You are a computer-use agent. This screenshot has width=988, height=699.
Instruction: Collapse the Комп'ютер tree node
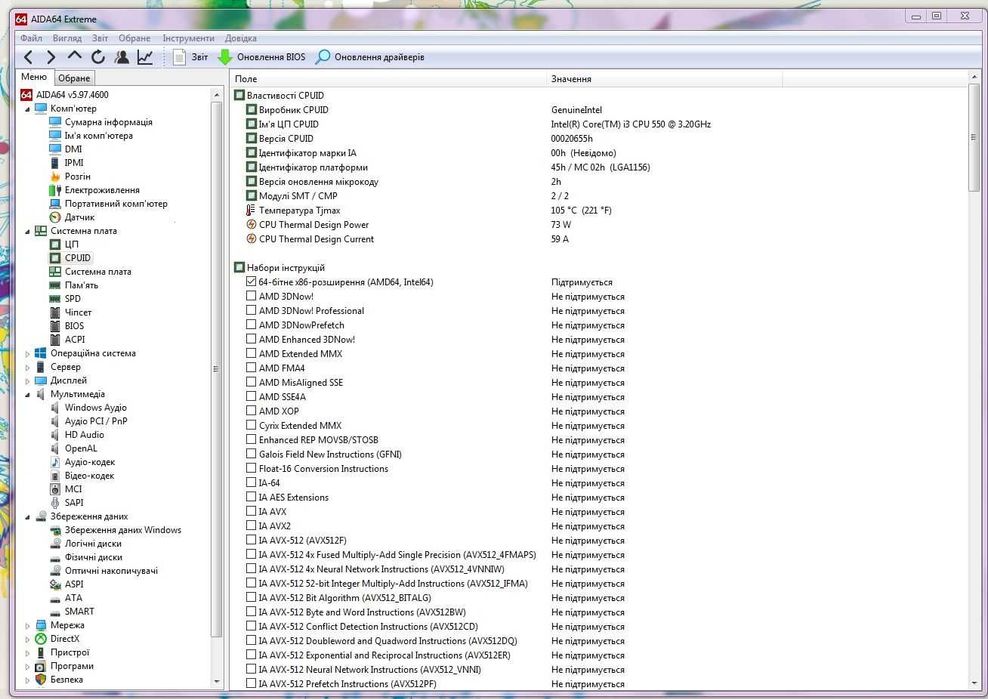point(27,109)
